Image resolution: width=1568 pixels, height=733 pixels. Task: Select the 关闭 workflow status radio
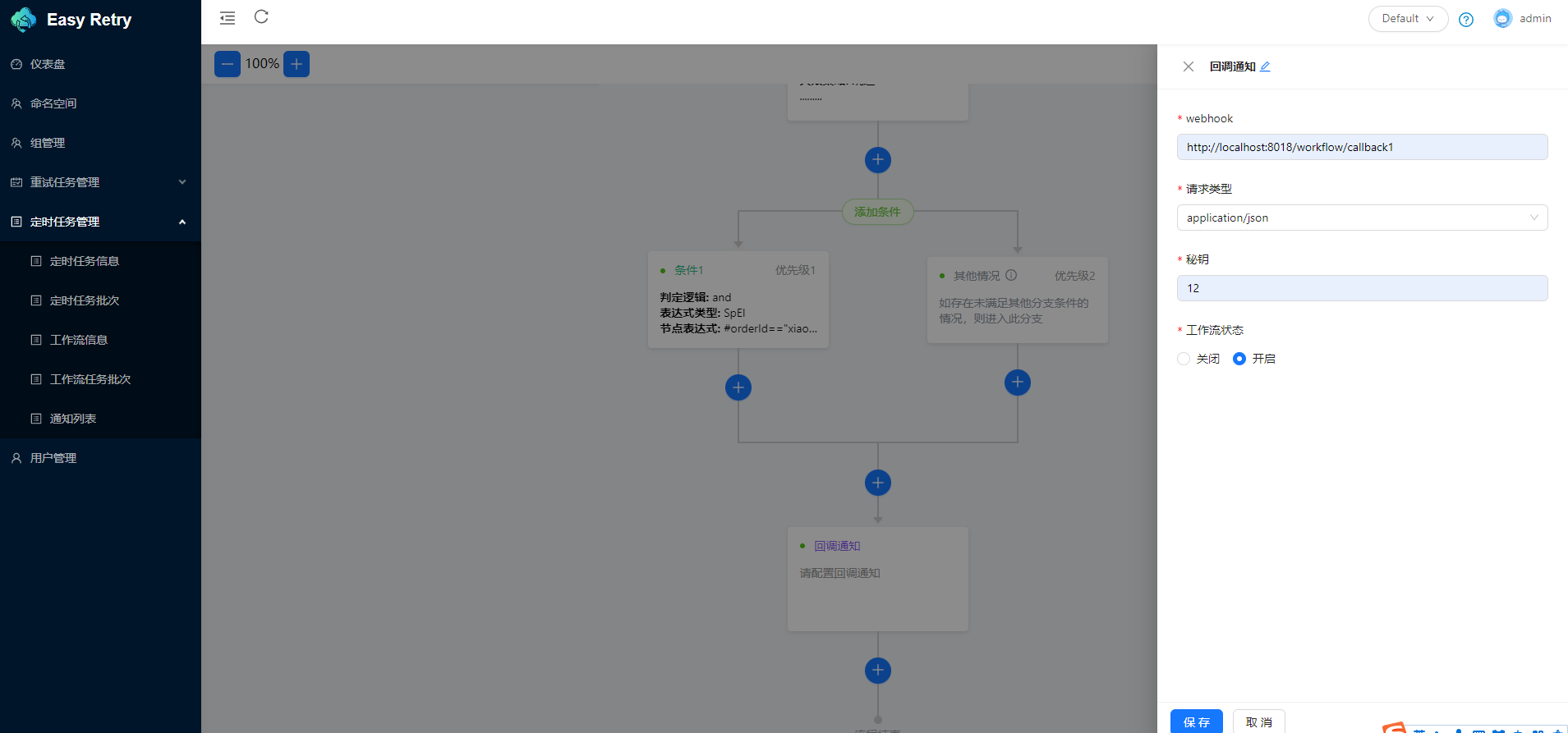(1184, 359)
